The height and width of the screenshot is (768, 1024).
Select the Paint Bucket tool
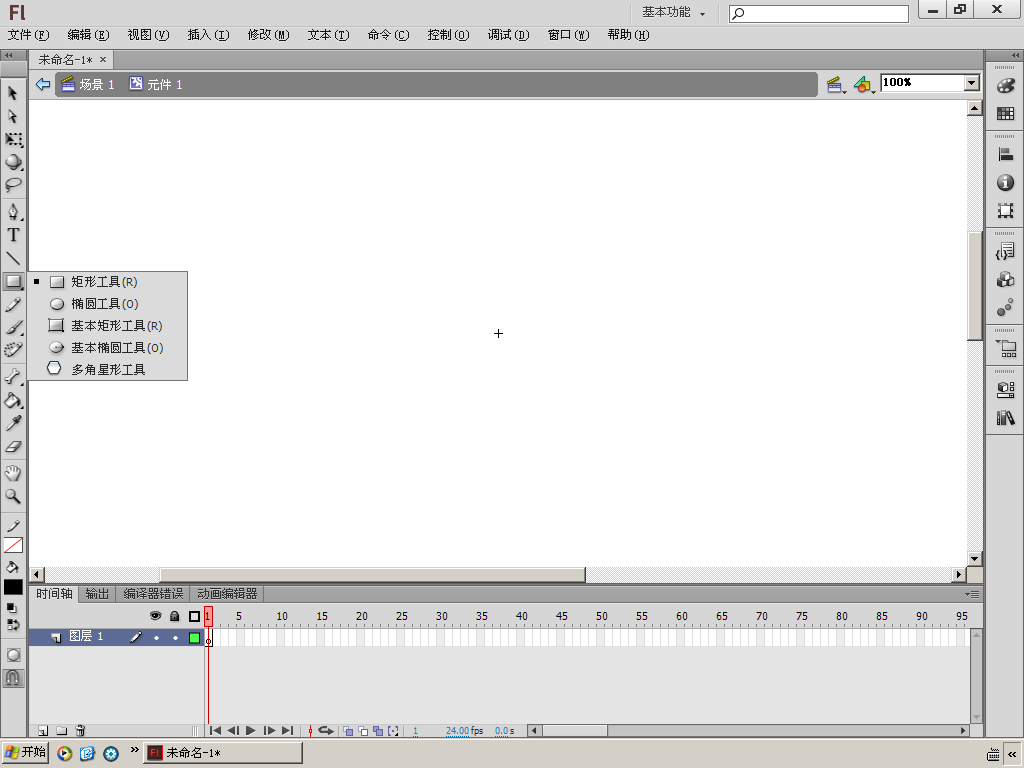click(x=13, y=400)
